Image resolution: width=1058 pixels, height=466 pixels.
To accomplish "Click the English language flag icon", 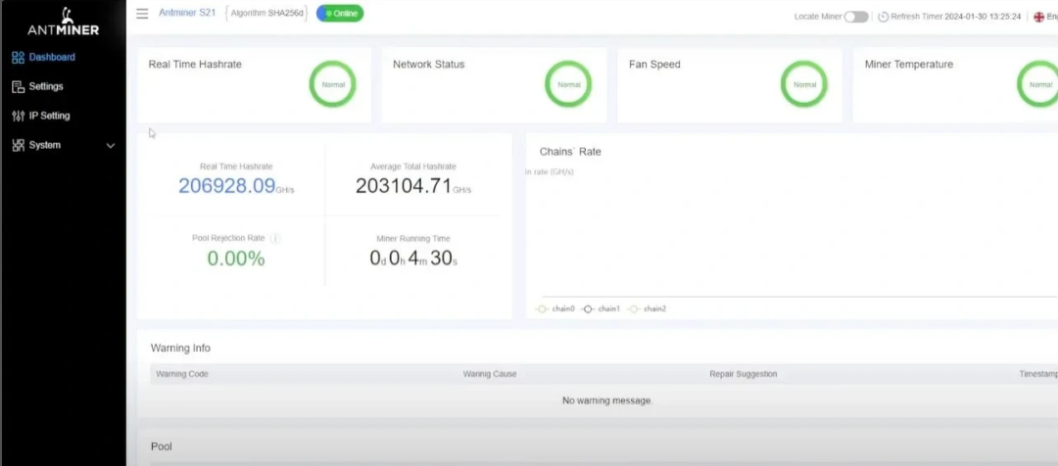I will tap(1039, 17).
